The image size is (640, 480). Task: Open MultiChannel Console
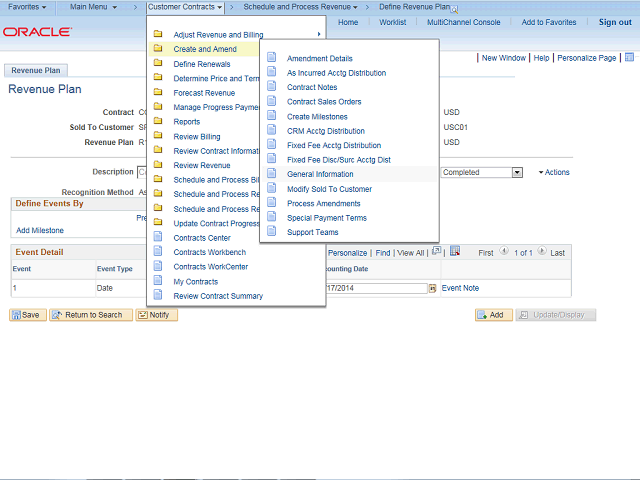(x=463, y=22)
